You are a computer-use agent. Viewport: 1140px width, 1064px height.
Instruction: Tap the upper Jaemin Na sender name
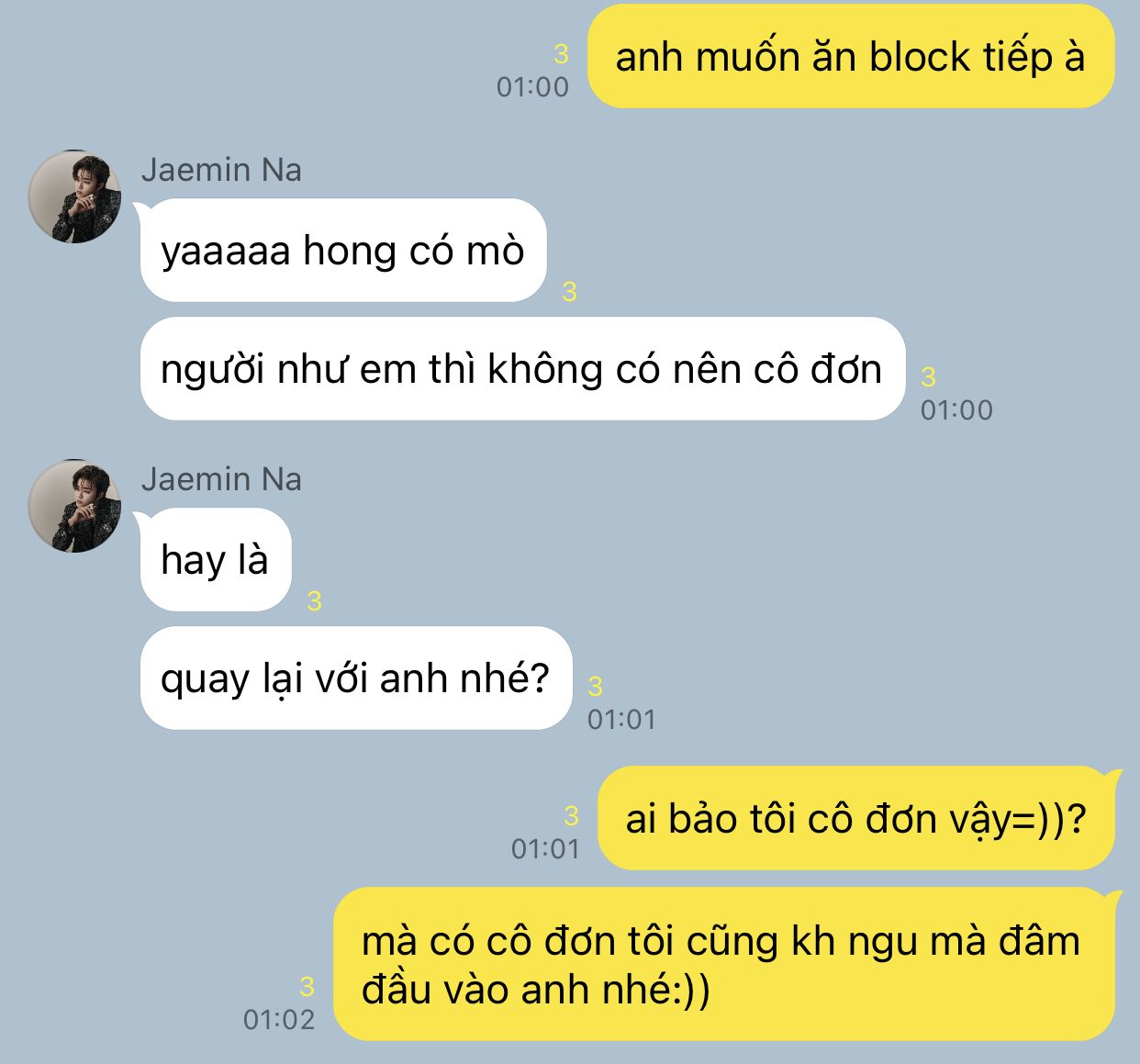pyautogui.click(x=221, y=170)
